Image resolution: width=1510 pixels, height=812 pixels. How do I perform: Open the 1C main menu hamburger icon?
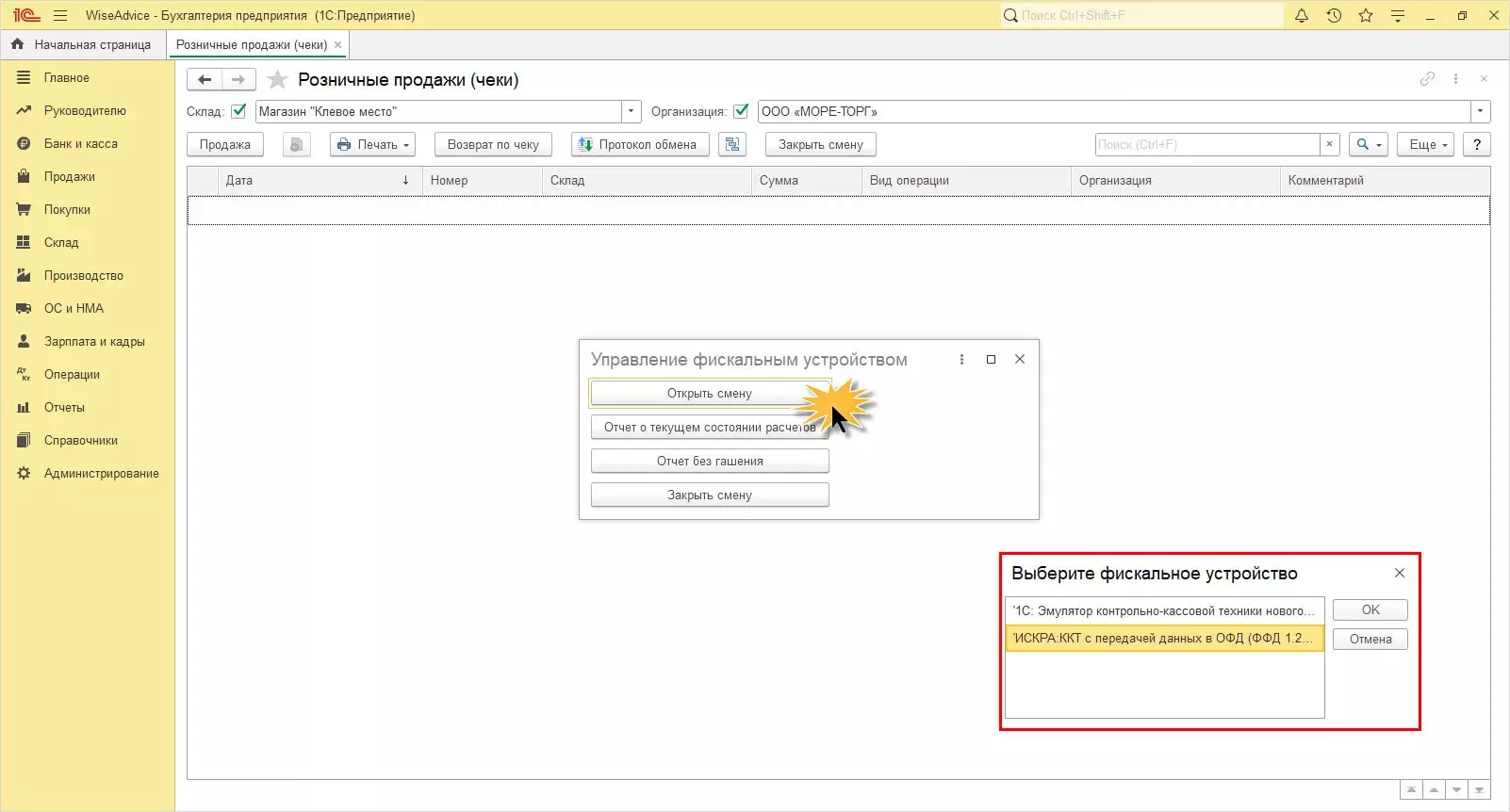[x=60, y=15]
